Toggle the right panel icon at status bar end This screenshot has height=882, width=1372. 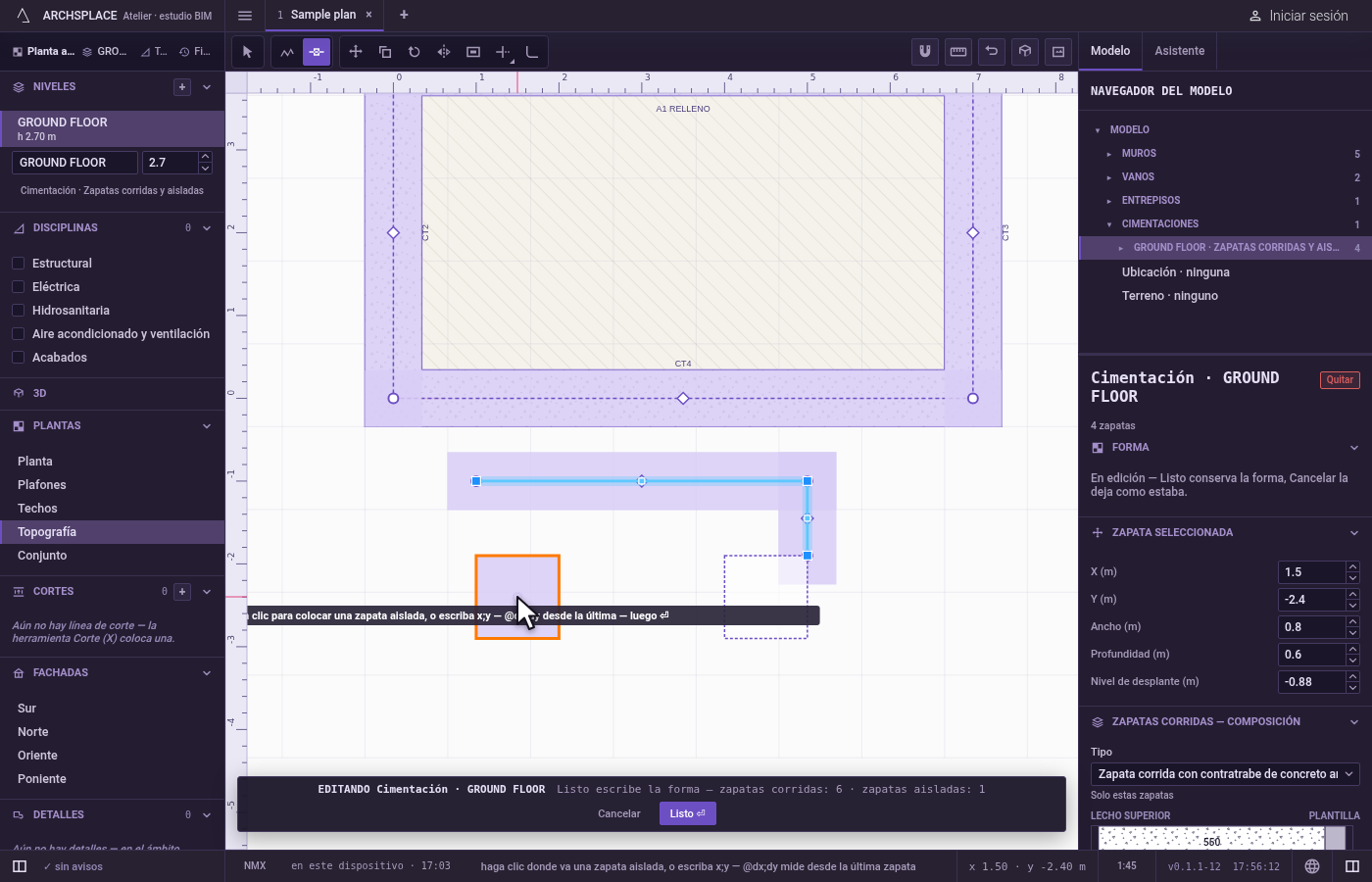(x=1352, y=866)
